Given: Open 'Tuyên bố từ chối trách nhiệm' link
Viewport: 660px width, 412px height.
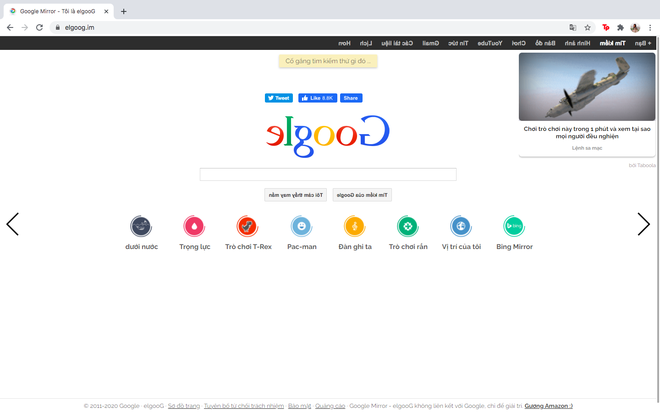Looking at the screenshot, I should (x=244, y=406).
